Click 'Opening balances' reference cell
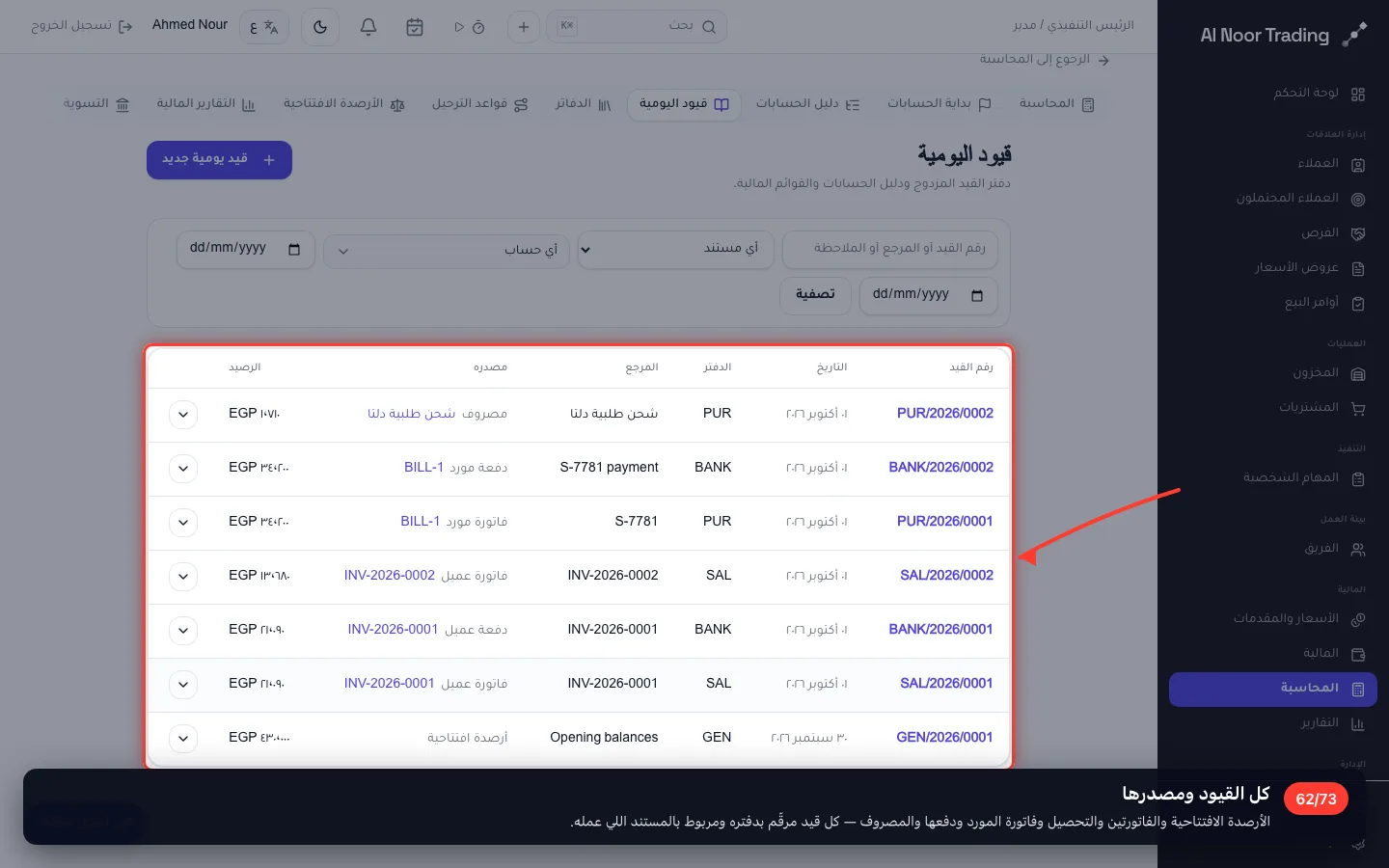 pyautogui.click(x=604, y=738)
